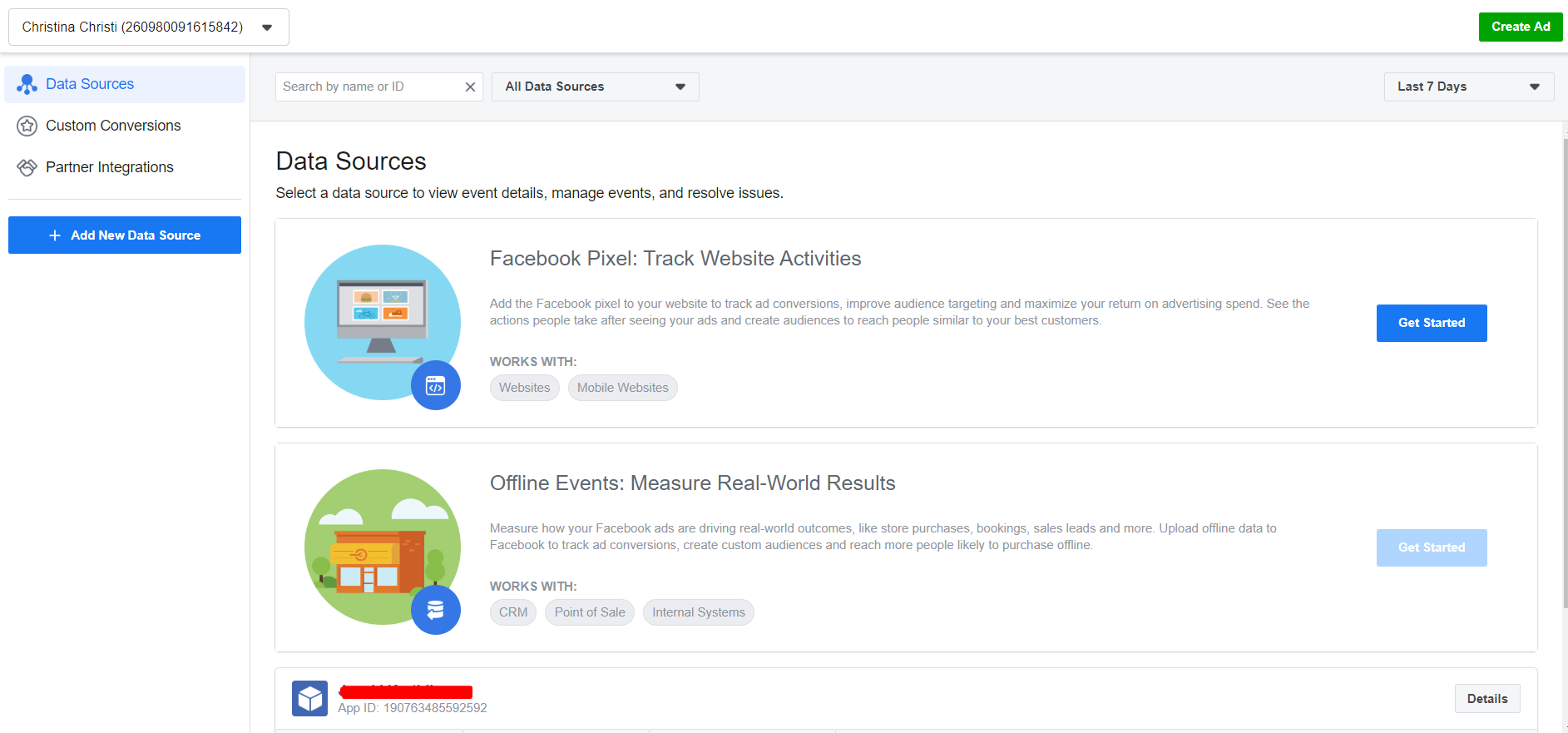Click the Point of Sale tag
The width and height of the screenshot is (1568, 733).
coord(590,612)
